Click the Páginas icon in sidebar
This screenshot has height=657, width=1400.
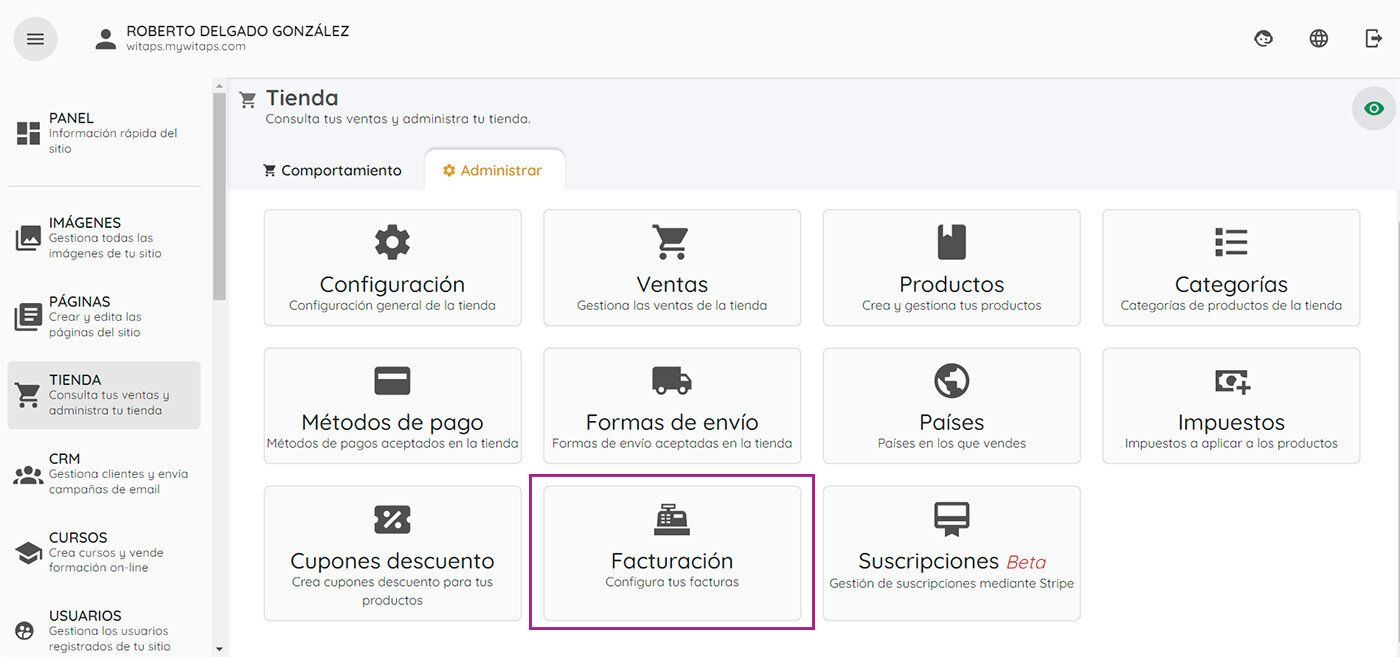click(x=28, y=317)
